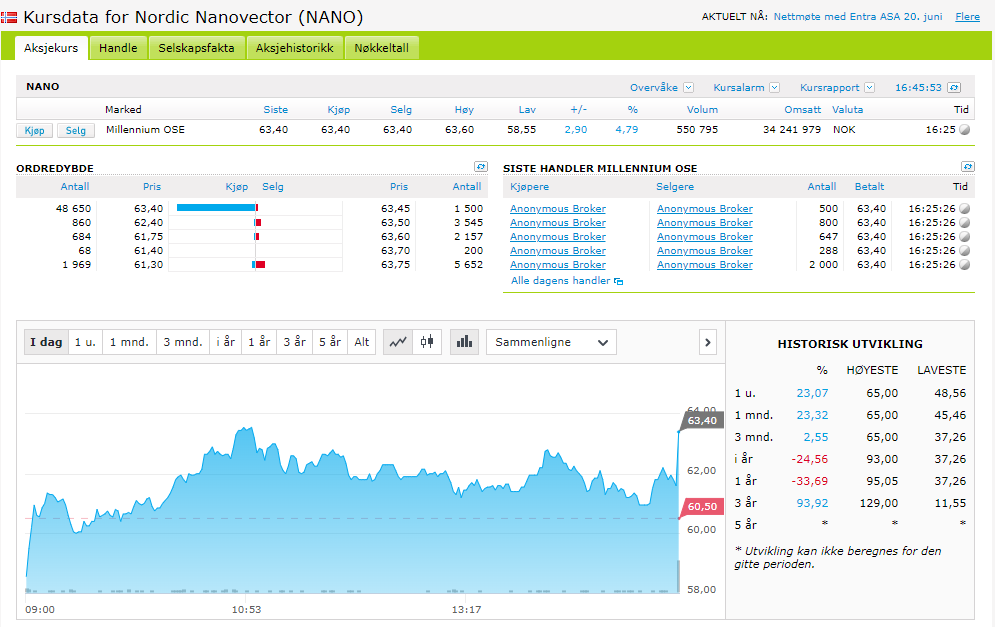Click the buy quantity 48 650 in order depth
Image resolution: width=995 pixels, height=627 pixels.
point(74,208)
